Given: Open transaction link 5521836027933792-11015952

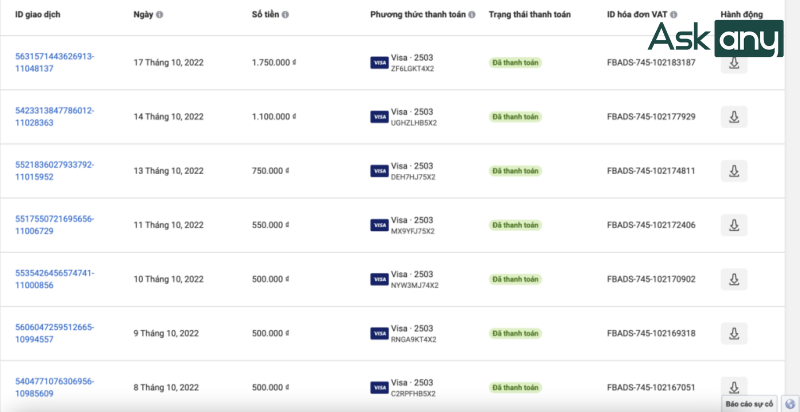Looking at the screenshot, I should click(54, 170).
